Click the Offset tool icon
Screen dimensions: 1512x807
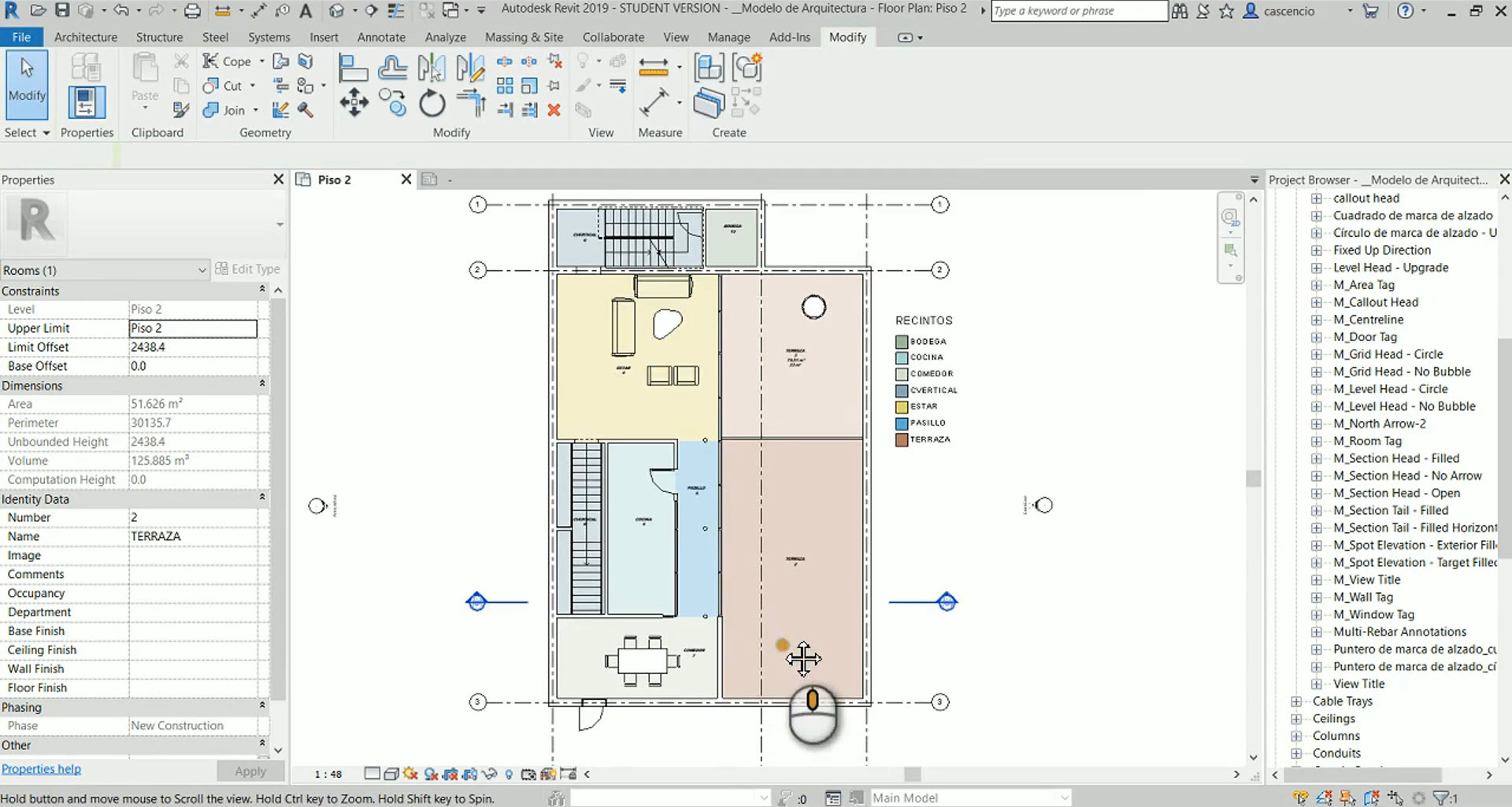tap(392, 68)
